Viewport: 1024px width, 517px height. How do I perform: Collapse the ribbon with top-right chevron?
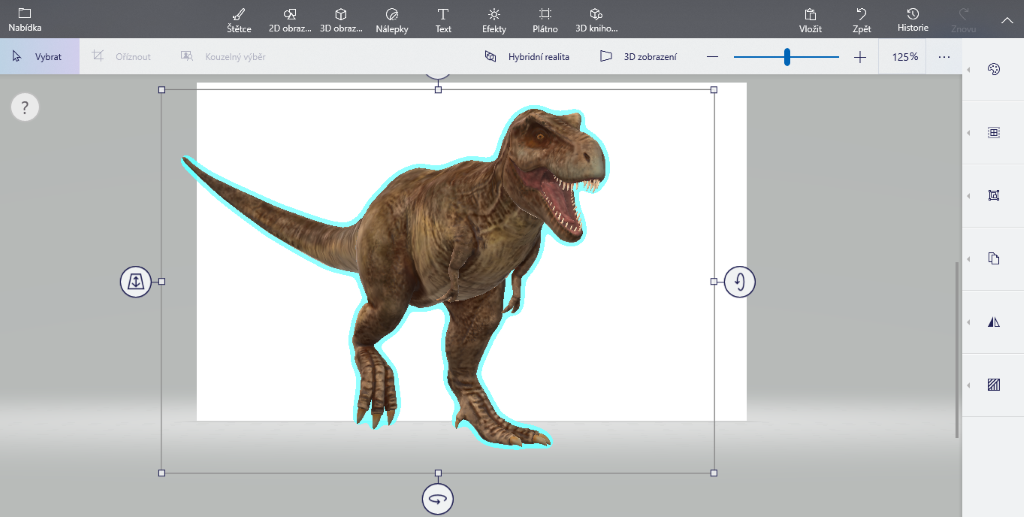1007,19
